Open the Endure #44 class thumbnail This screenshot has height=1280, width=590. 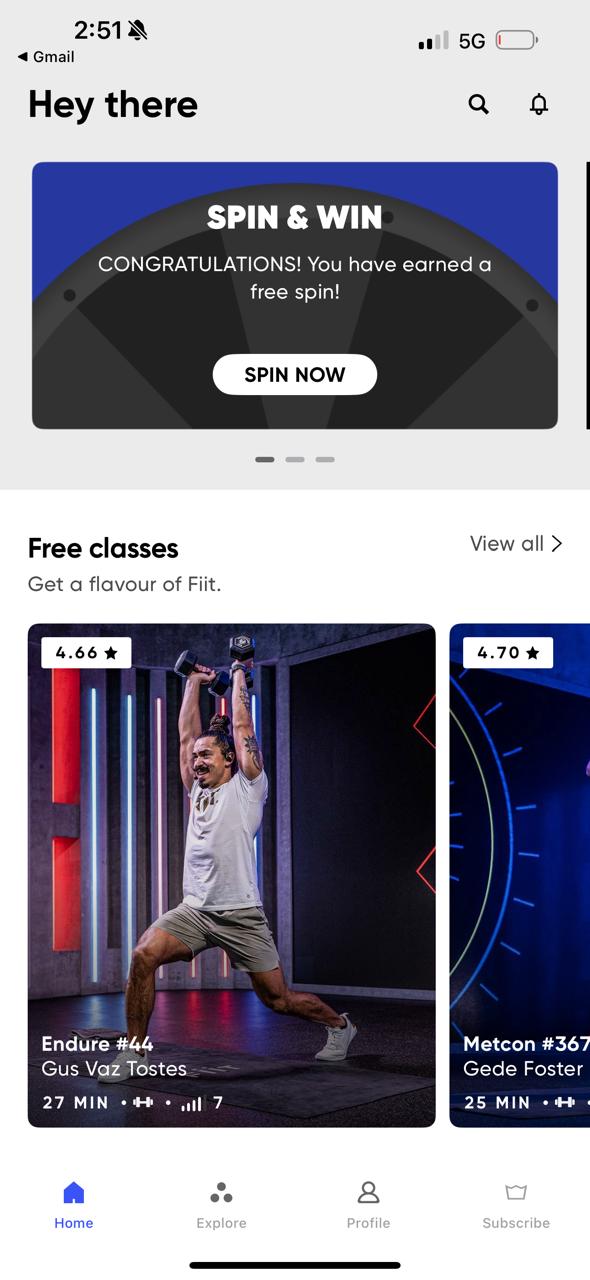[x=232, y=875]
